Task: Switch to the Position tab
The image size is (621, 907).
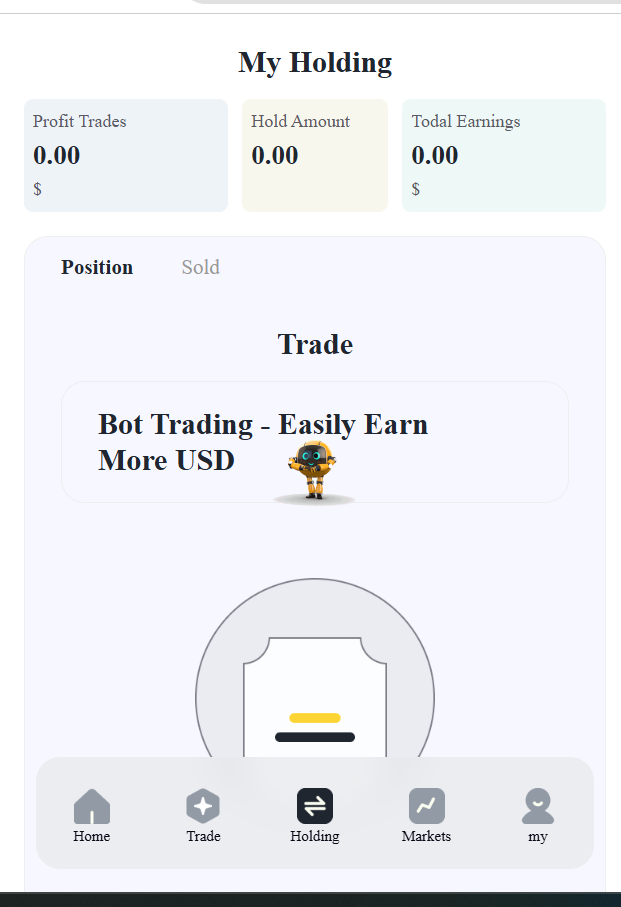Action: click(x=97, y=267)
